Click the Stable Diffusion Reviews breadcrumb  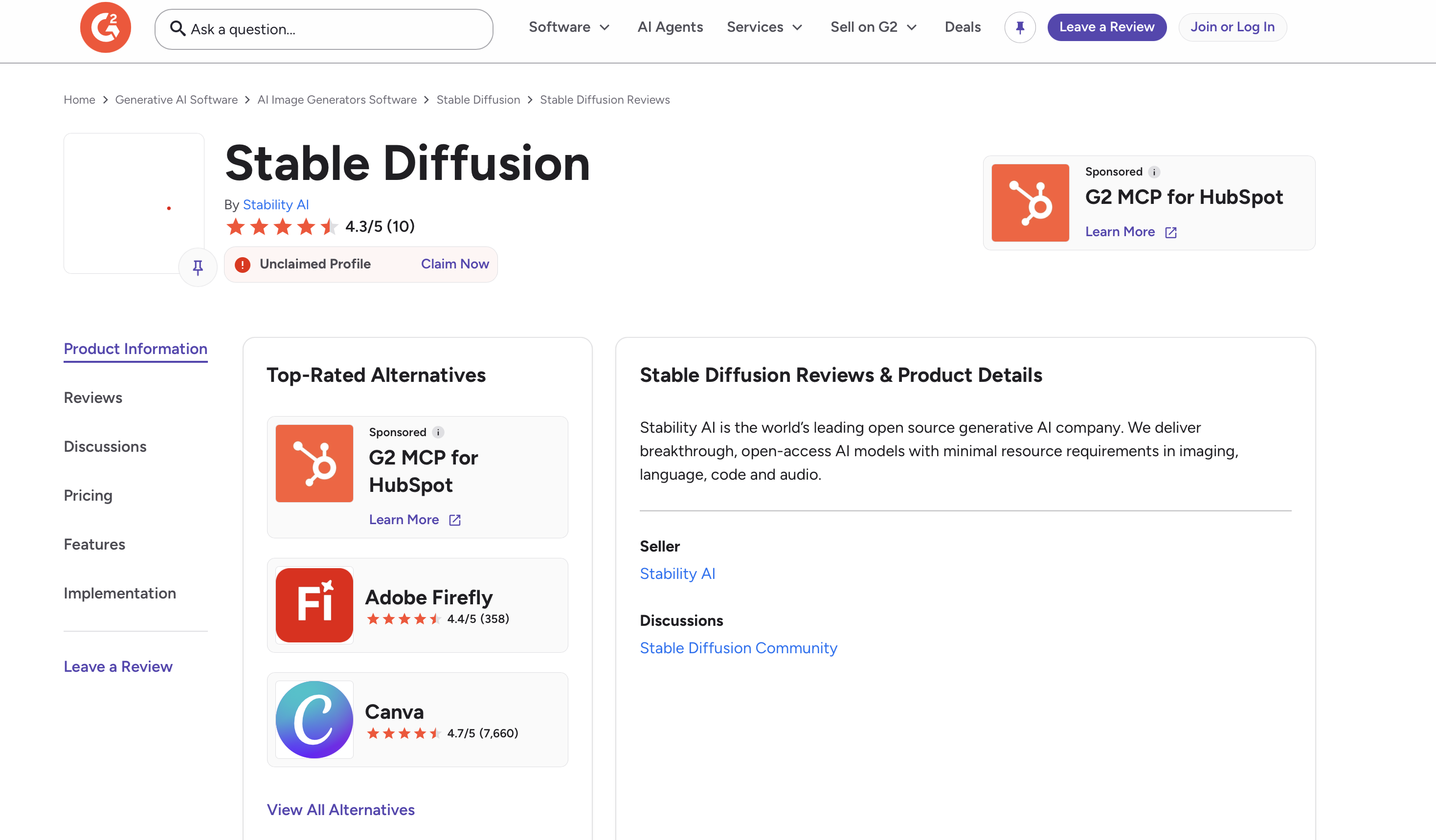[x=605, y=100]
